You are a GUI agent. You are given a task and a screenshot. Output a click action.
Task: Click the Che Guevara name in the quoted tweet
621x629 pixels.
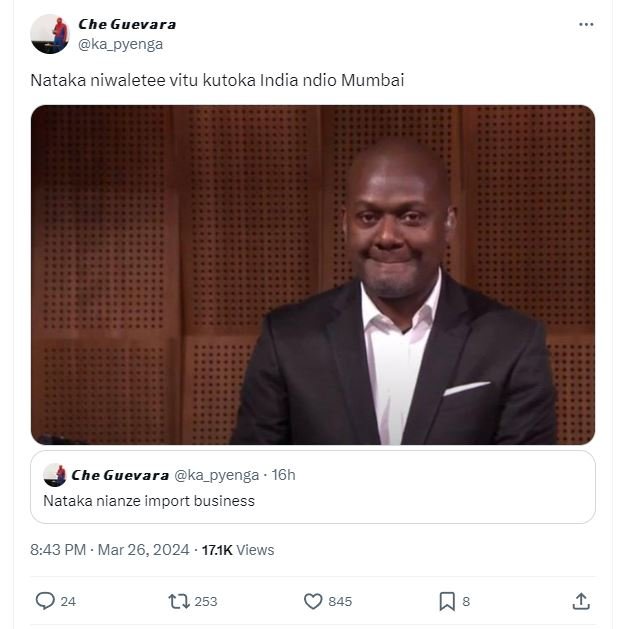coord(120,475)
